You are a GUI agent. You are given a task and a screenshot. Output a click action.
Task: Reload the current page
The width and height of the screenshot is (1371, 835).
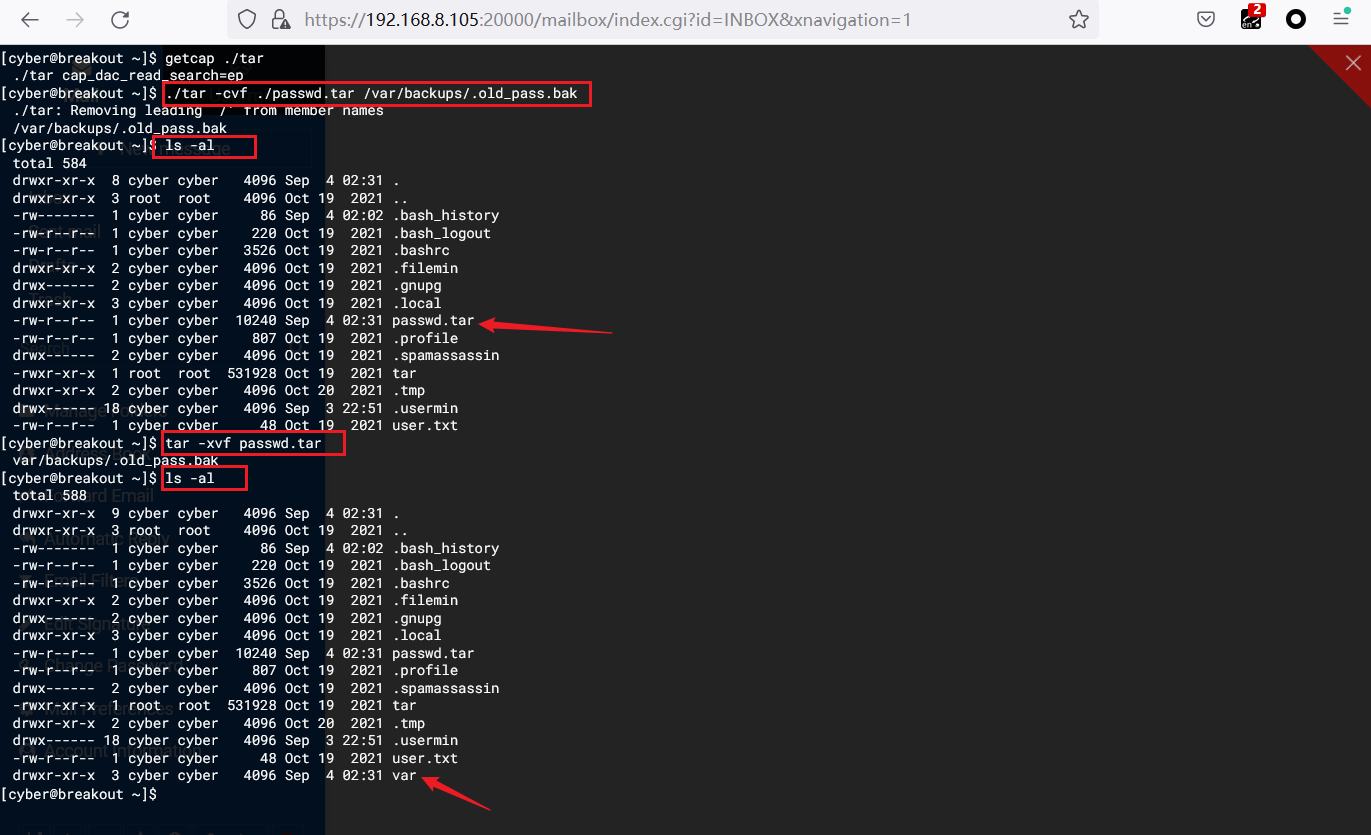[120, 20]
